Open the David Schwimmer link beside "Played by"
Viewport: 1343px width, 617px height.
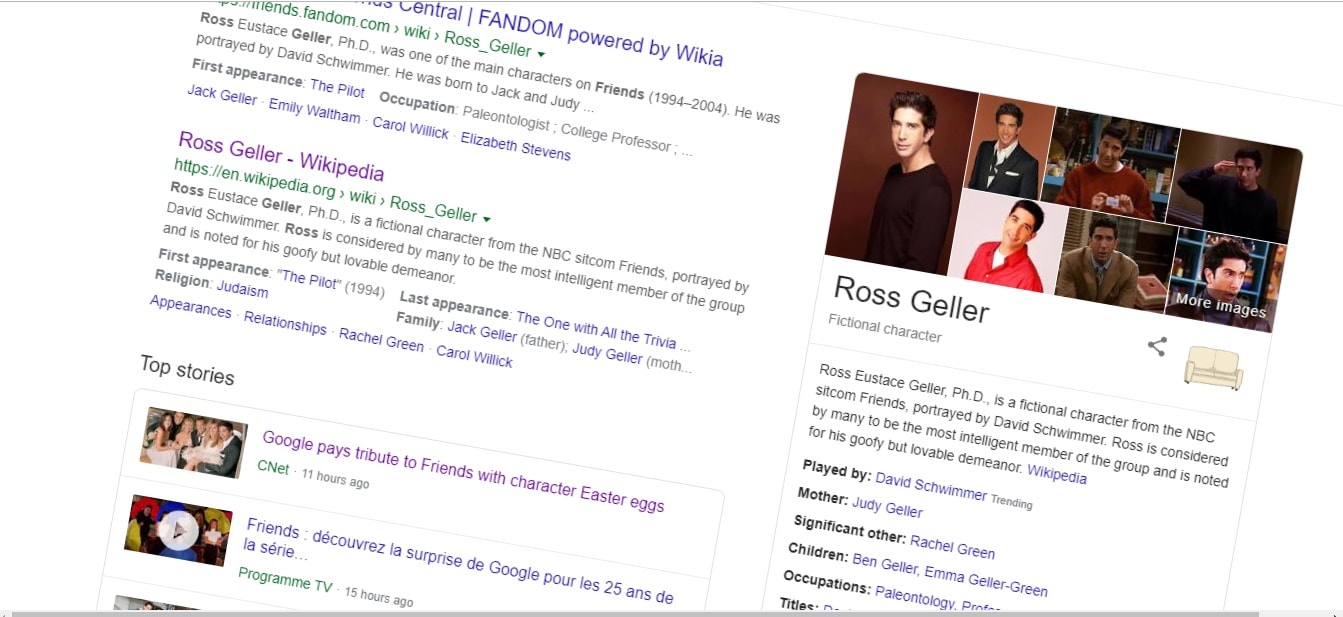[x=931, y=487]
